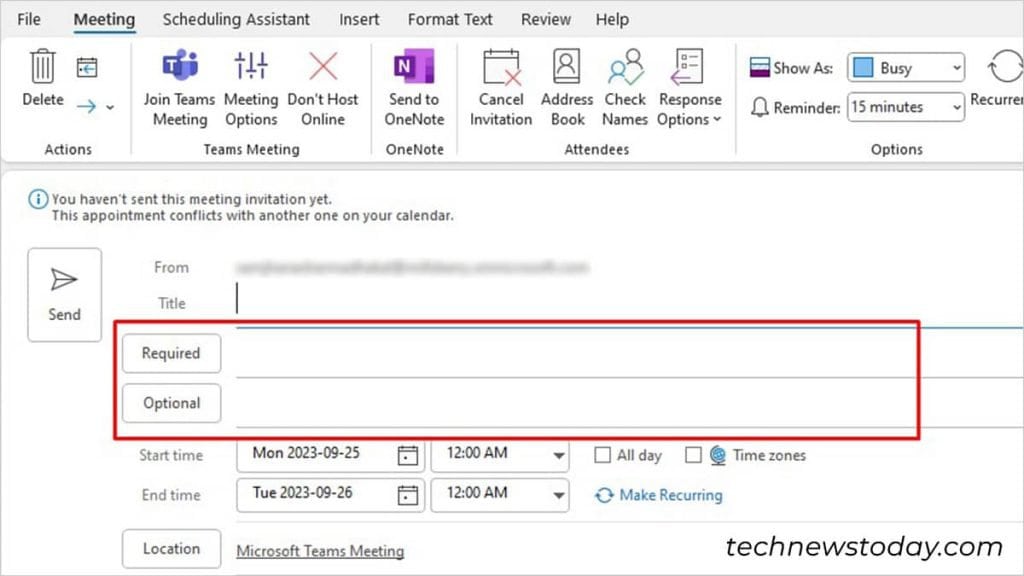Screen dimensions: 1024x576
Task: Enable the All day option
Action: 603,455
